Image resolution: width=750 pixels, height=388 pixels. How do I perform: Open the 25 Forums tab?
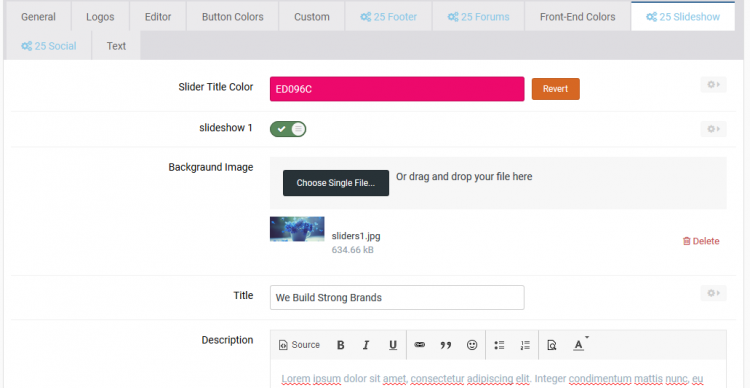click(478, 17)
